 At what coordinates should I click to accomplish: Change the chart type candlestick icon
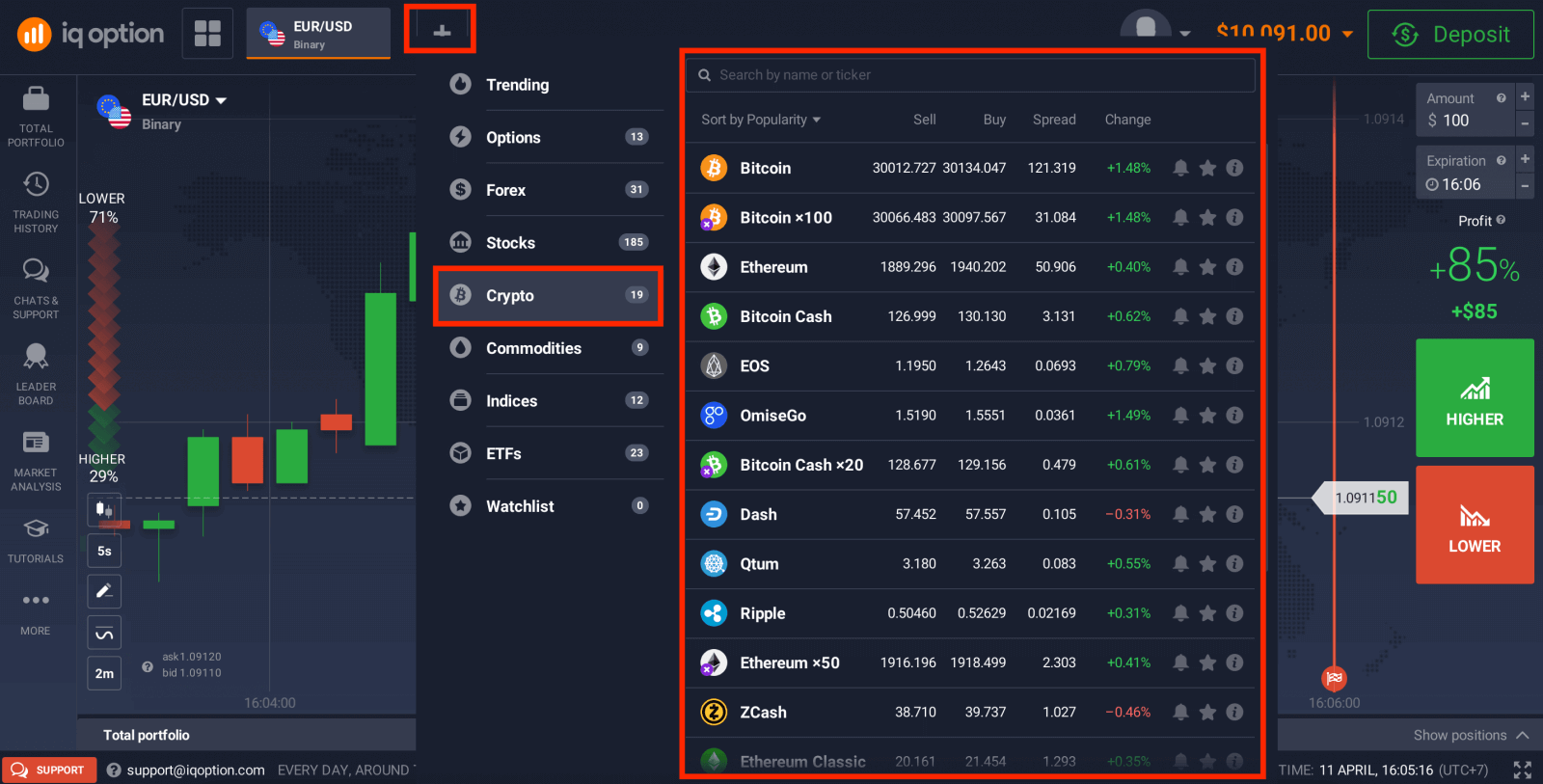pos(104,509)
